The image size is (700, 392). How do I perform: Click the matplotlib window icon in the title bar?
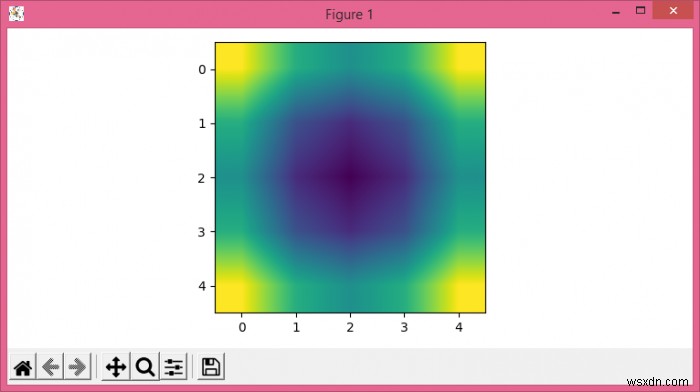pyautogui.click(x=17, y=13)
